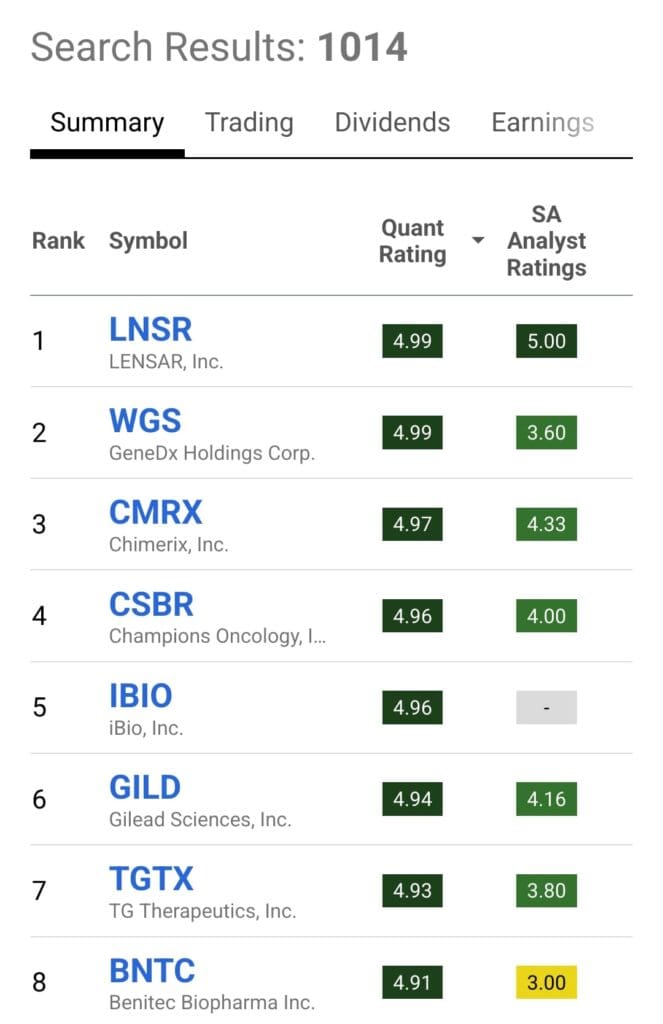Open the sort direction arrow beside Quant Rating
The image size is (663, 1024).
tap(477, 241)
